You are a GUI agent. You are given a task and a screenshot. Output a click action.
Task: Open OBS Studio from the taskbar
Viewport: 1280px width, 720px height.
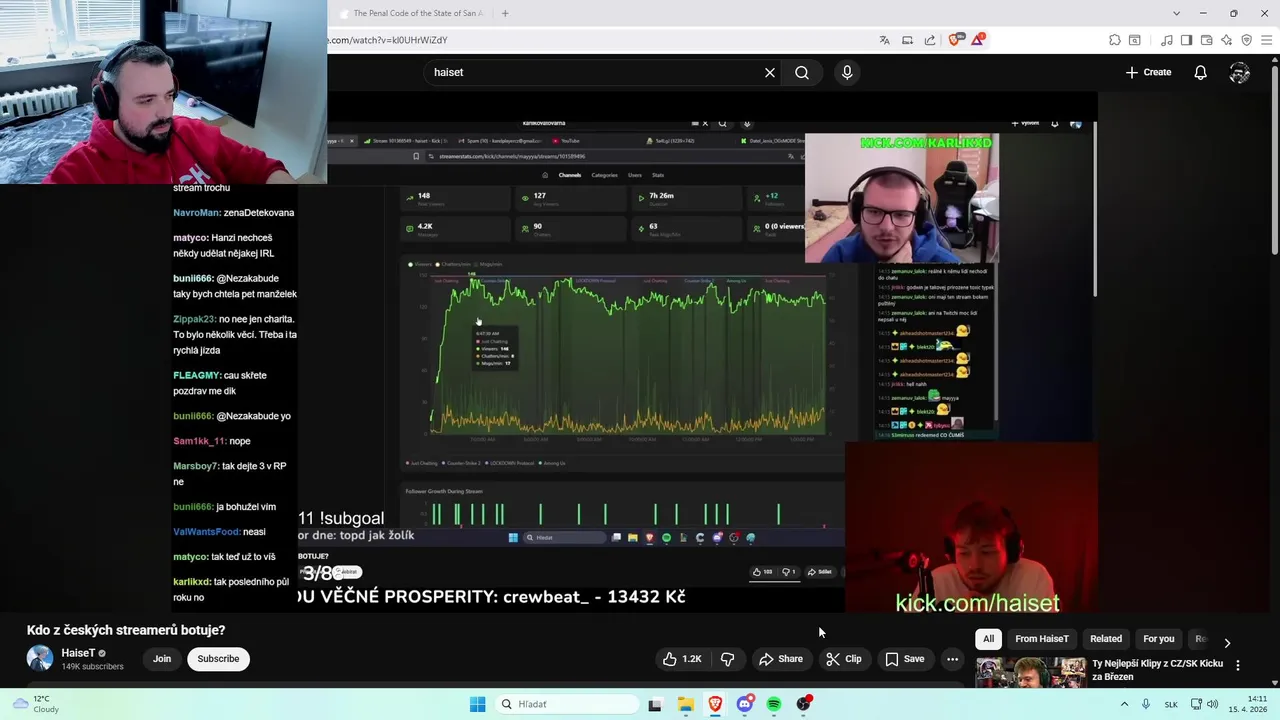click(x=804, y=704)
